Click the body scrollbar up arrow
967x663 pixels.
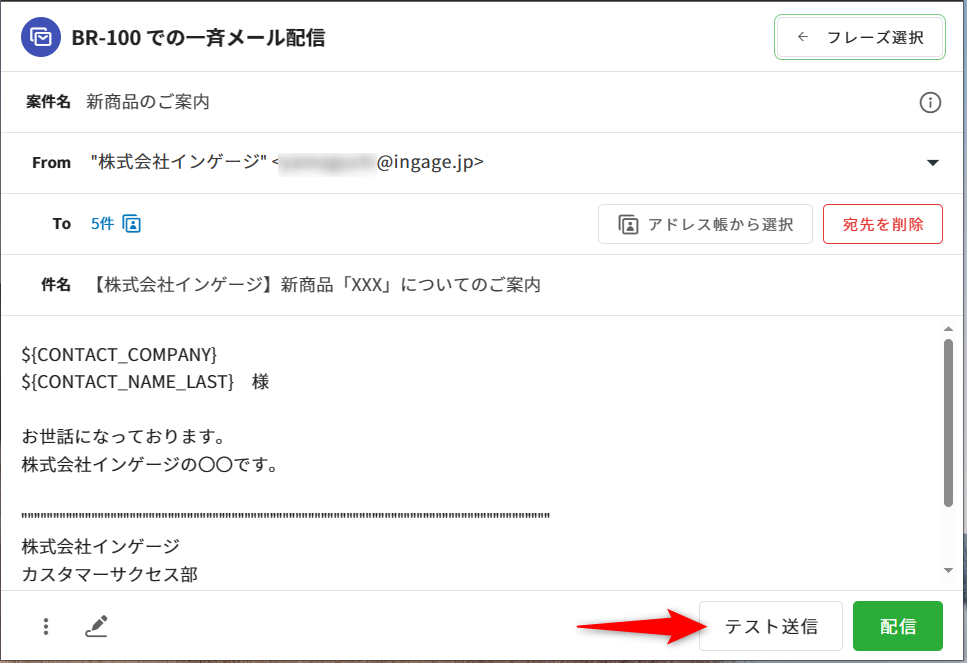[x=948, y=329]
